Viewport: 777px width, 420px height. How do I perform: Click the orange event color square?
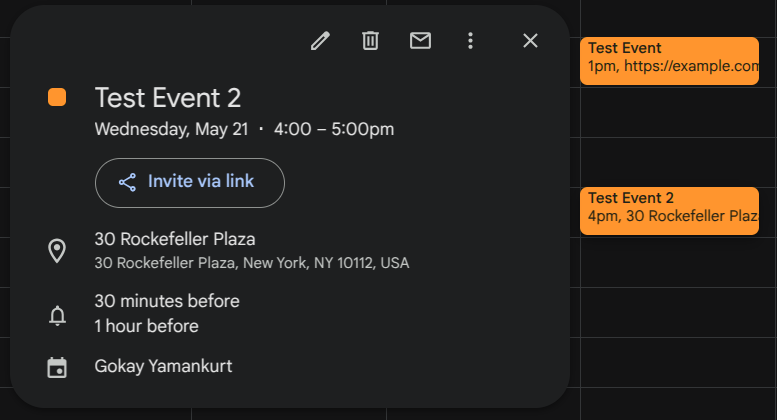(57, 97)
